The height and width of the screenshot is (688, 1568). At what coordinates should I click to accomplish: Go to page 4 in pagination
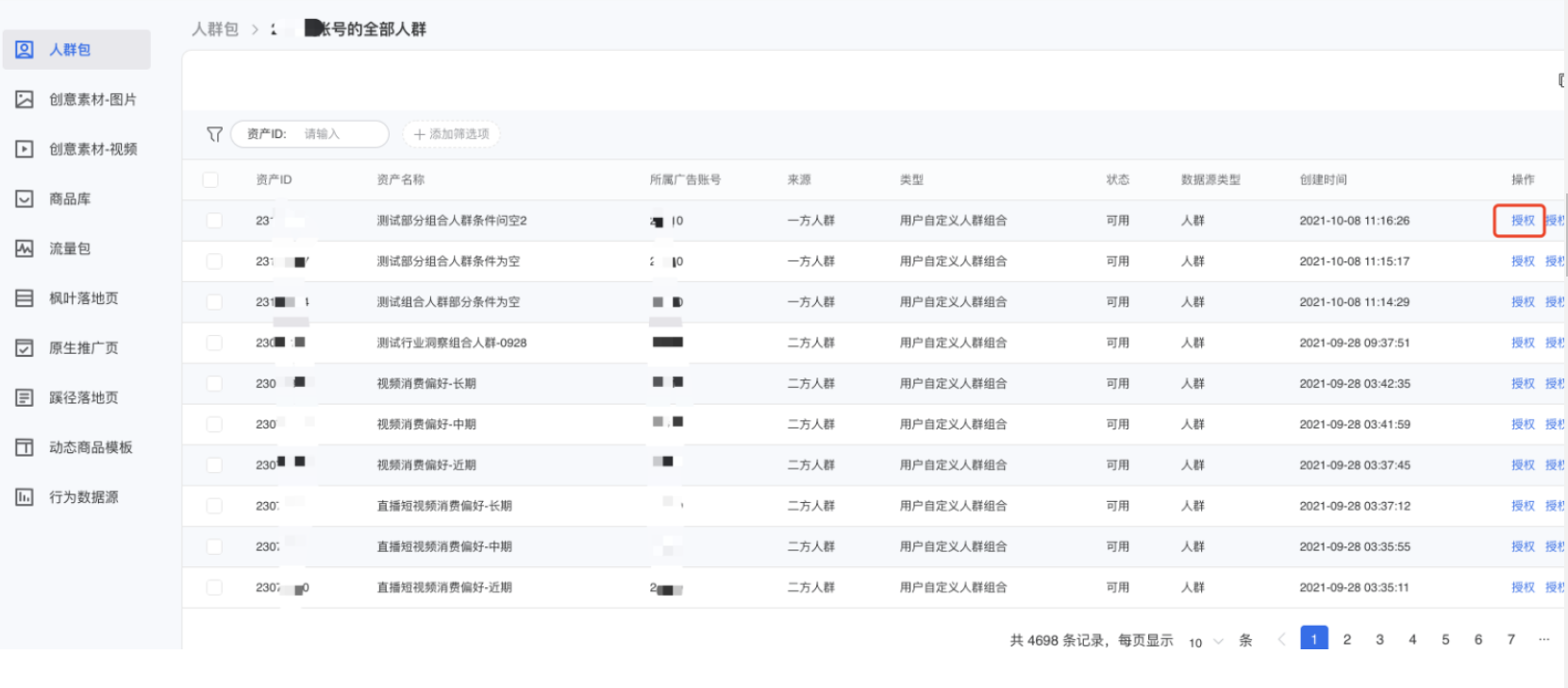(x=1412, y=640)
